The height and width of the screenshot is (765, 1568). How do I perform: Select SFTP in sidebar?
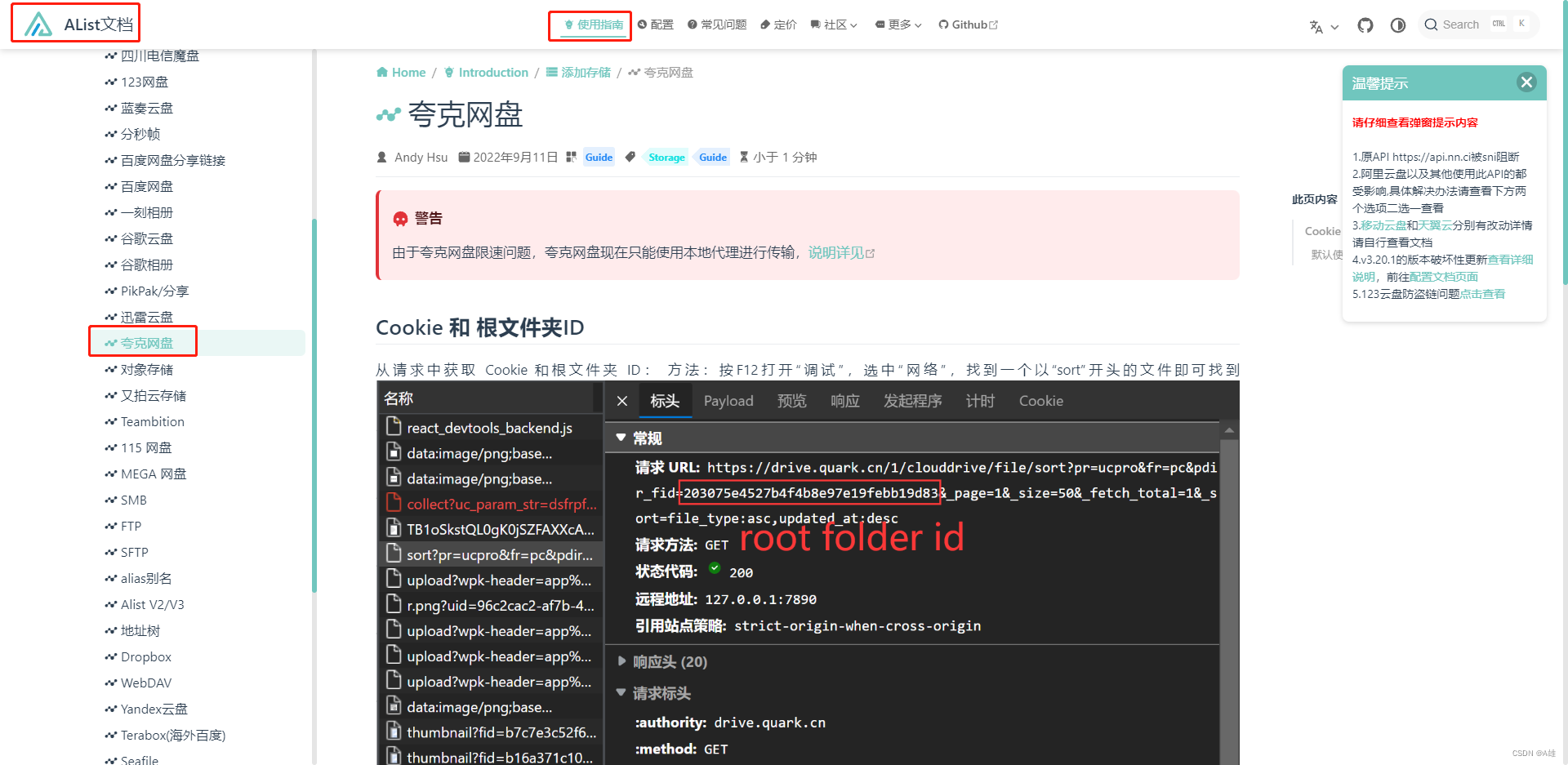(x=127, y=553)
